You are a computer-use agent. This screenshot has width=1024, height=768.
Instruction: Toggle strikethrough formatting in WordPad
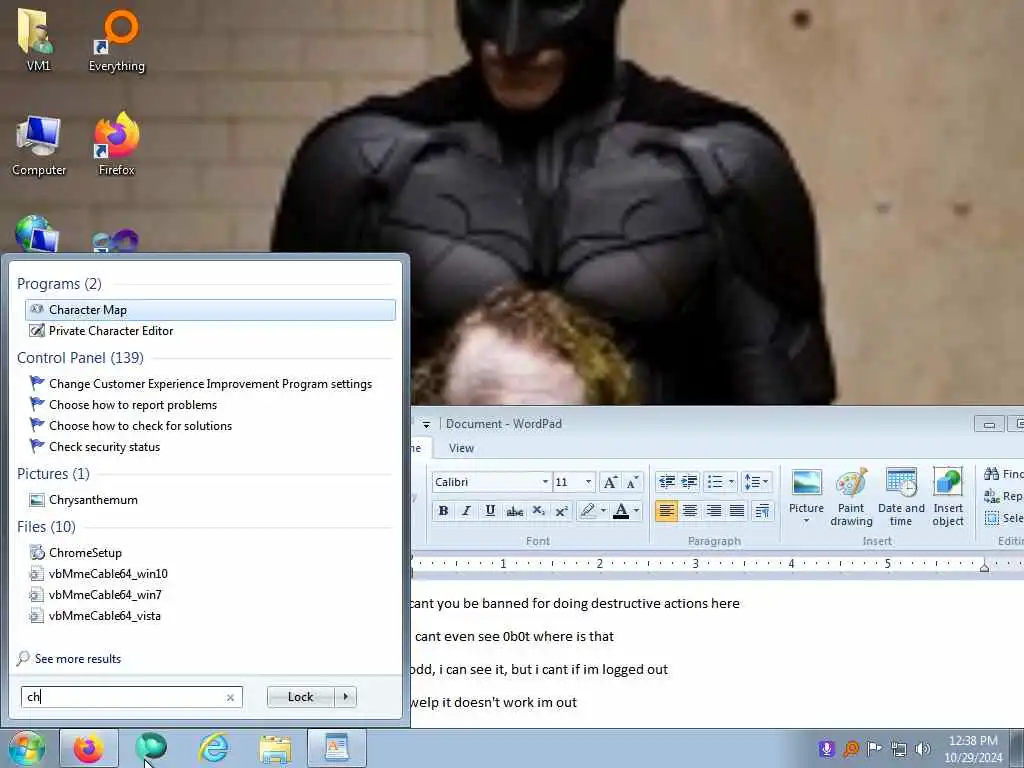pos(515,511)
